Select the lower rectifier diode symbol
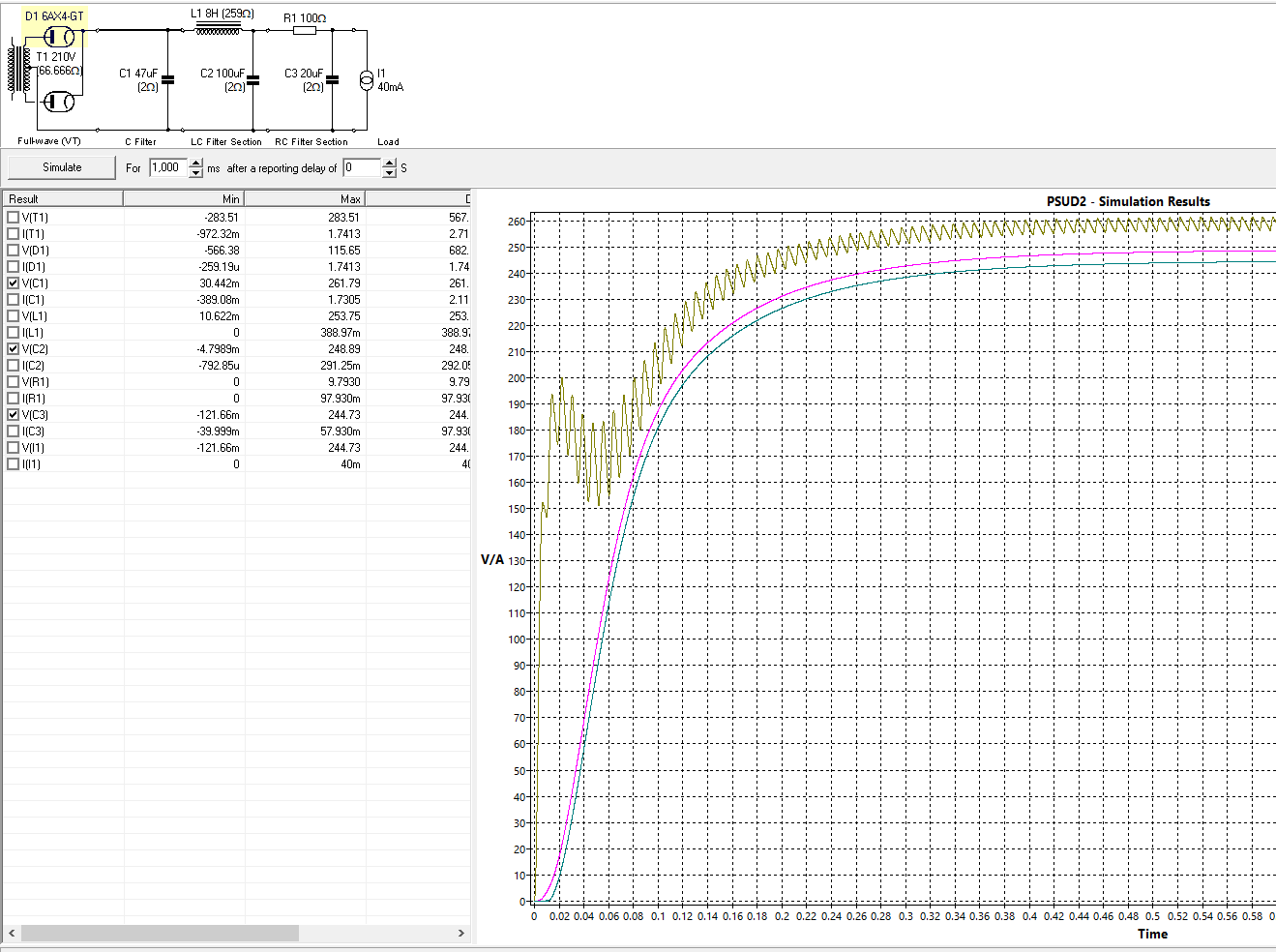Image resolution: width=1276 pixels, height=952 pixels. coord(59,101)
